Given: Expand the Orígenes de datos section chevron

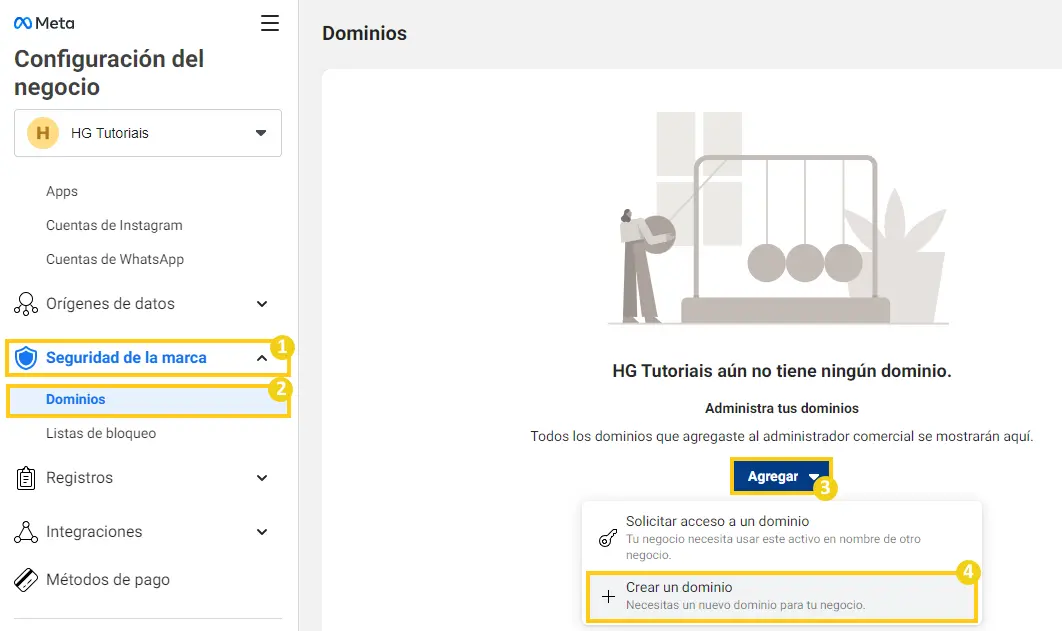Looking at the screenshot, I should [x=262, y=304].
